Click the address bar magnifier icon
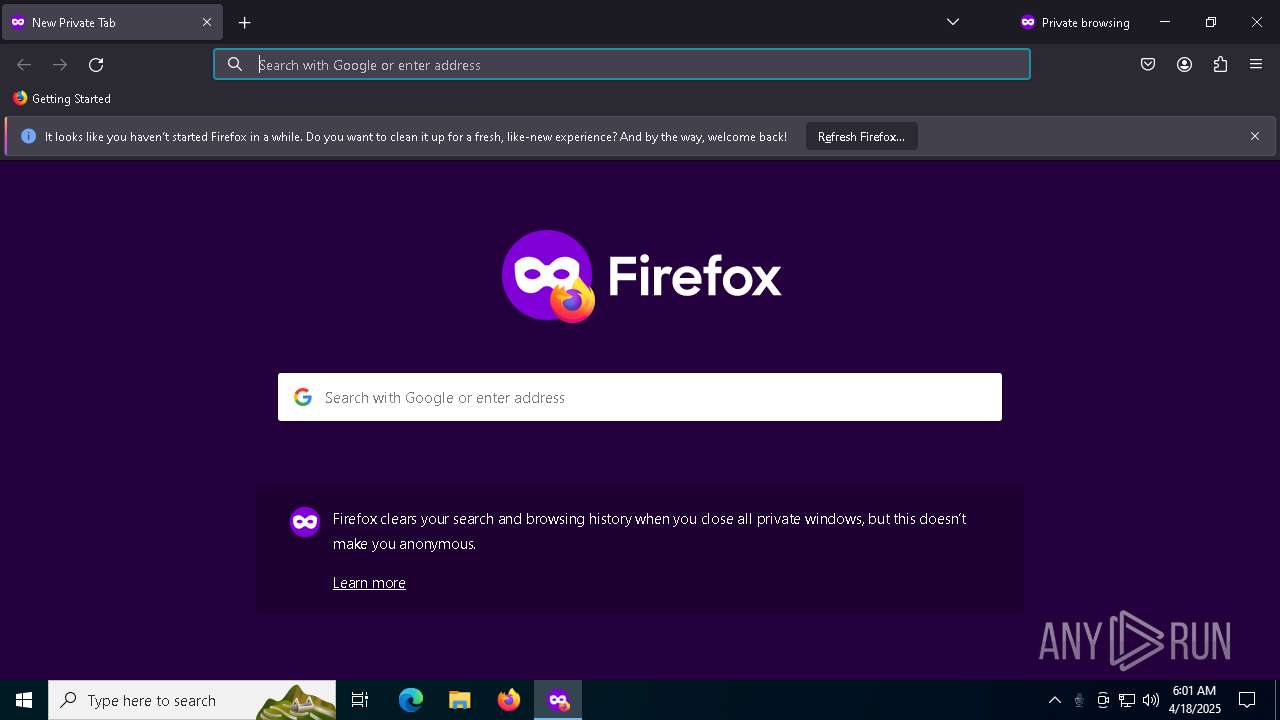The height and width of the screenshot is (720, 1280). coord(235,65)
